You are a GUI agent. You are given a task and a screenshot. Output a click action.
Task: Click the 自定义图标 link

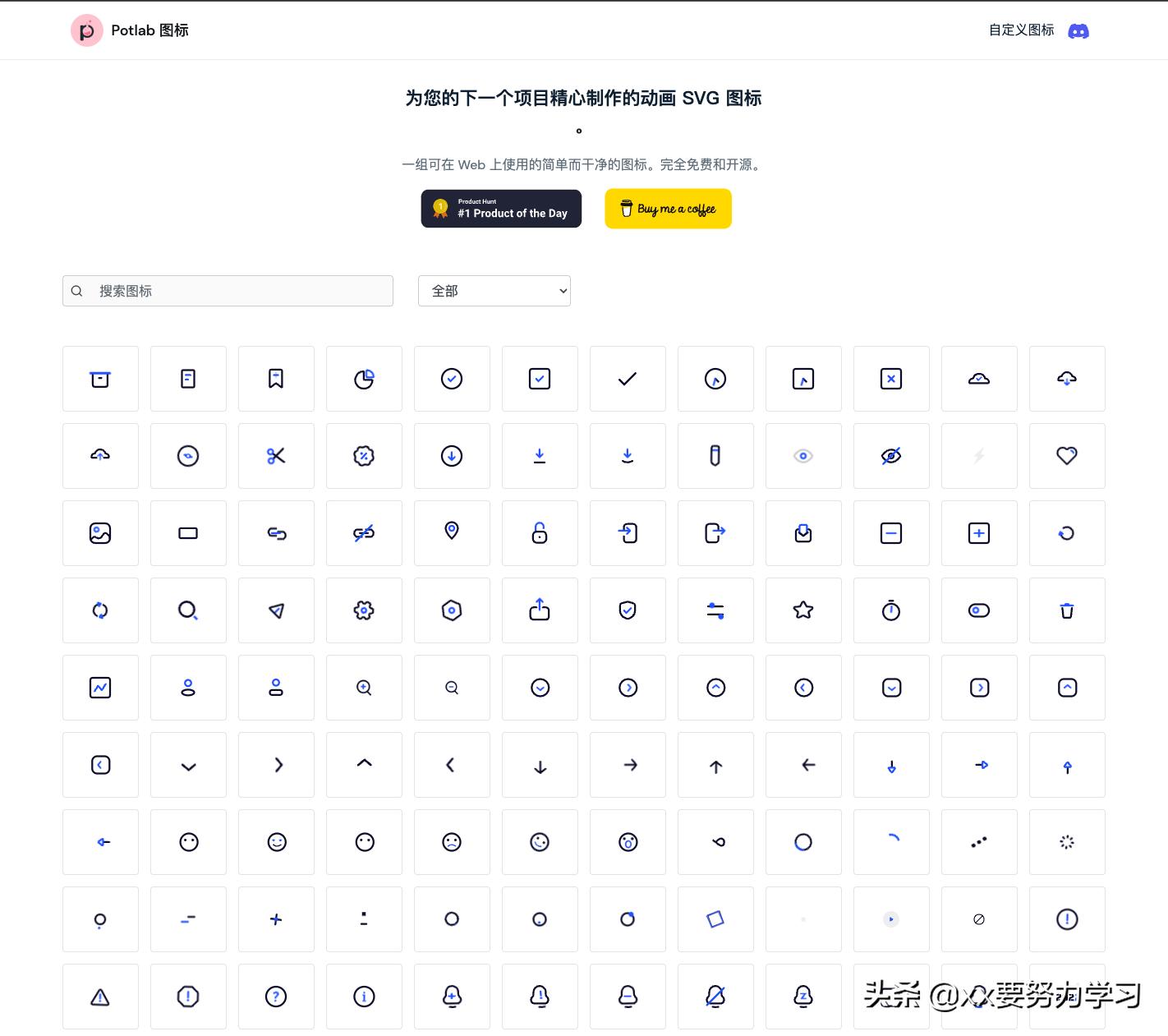tap(1020, 30)
